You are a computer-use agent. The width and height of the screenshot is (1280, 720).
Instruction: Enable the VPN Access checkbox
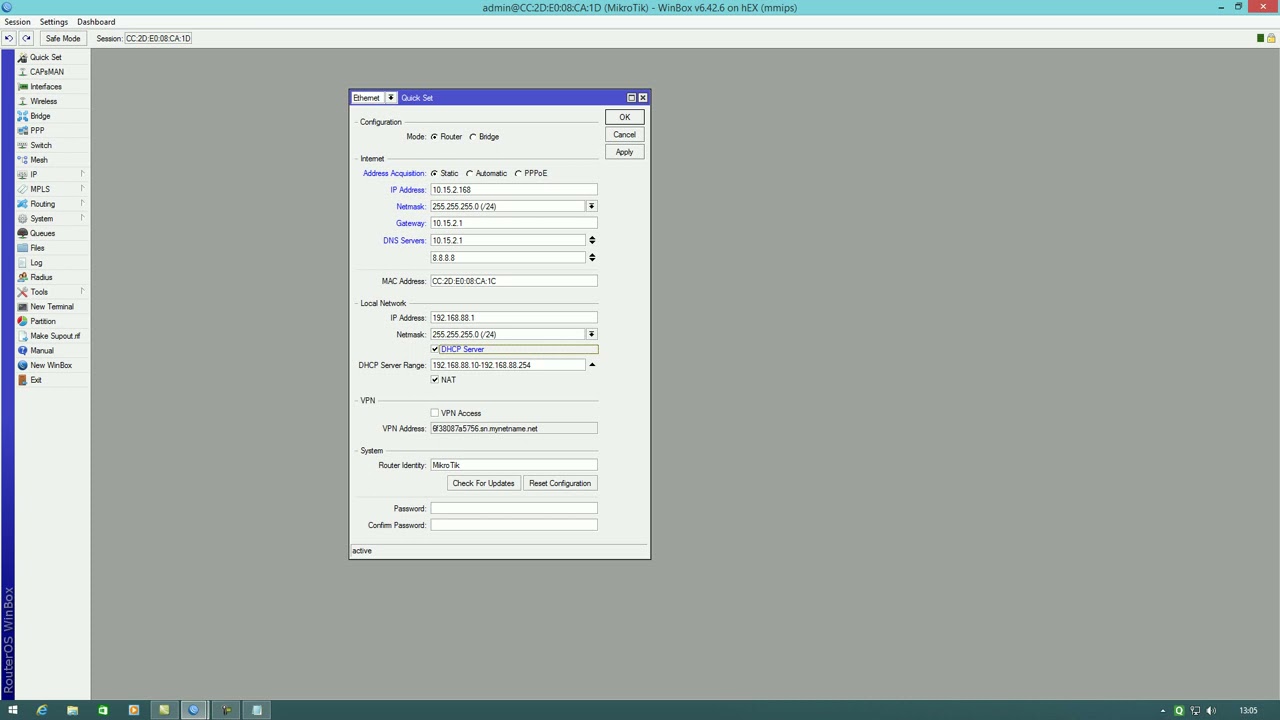click(x=435, y=413)
